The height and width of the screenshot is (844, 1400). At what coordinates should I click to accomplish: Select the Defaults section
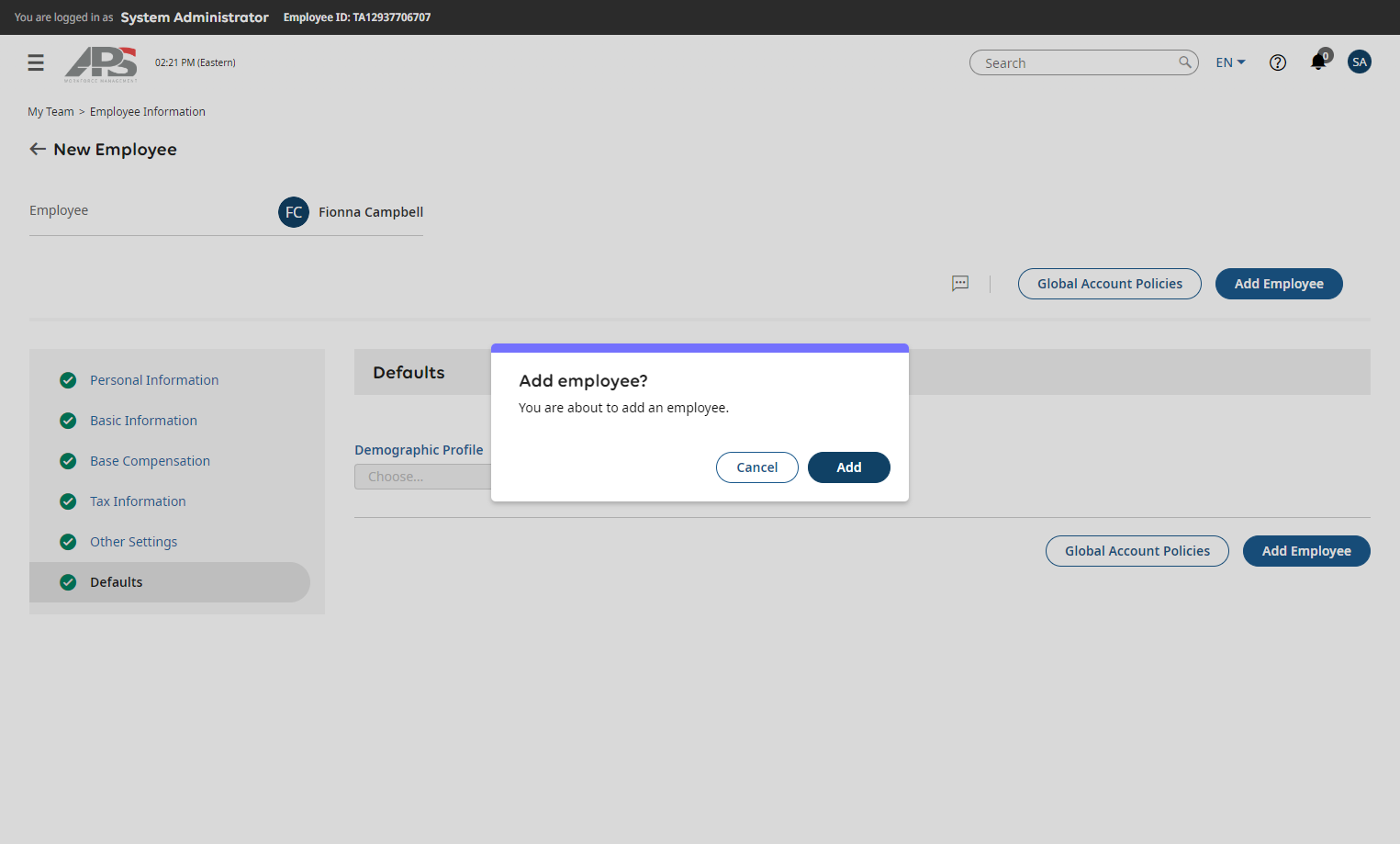[170, 582]
